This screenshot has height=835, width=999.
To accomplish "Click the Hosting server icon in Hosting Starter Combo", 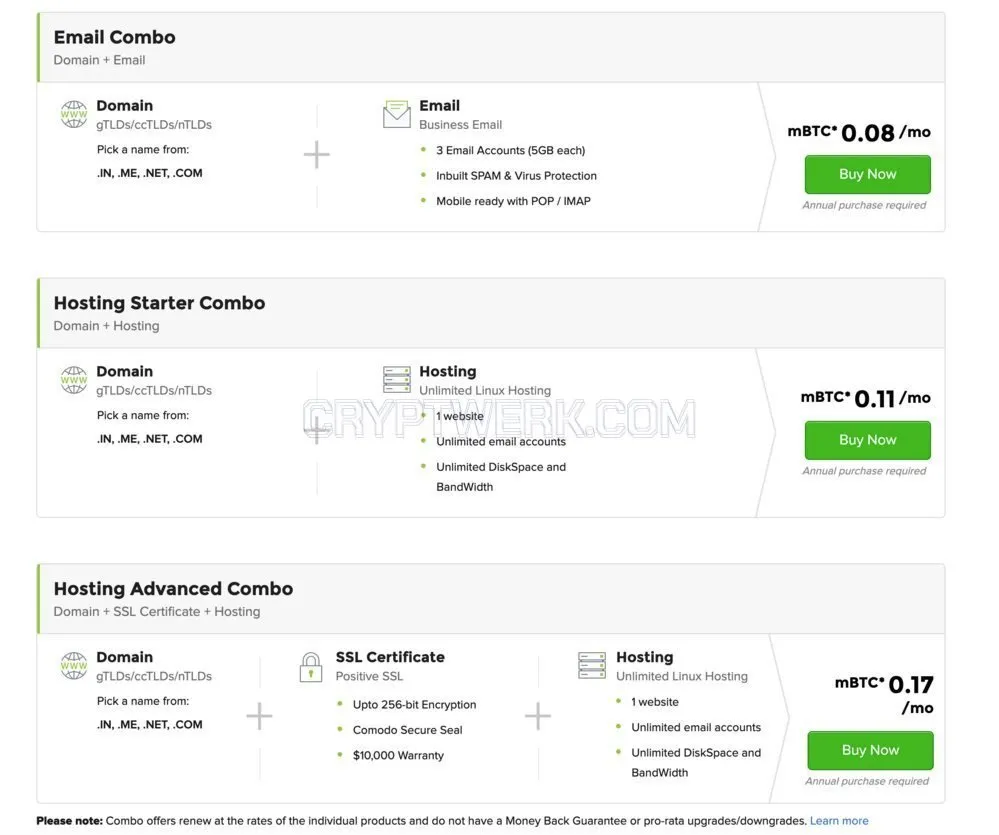I will tap(396, 380).
